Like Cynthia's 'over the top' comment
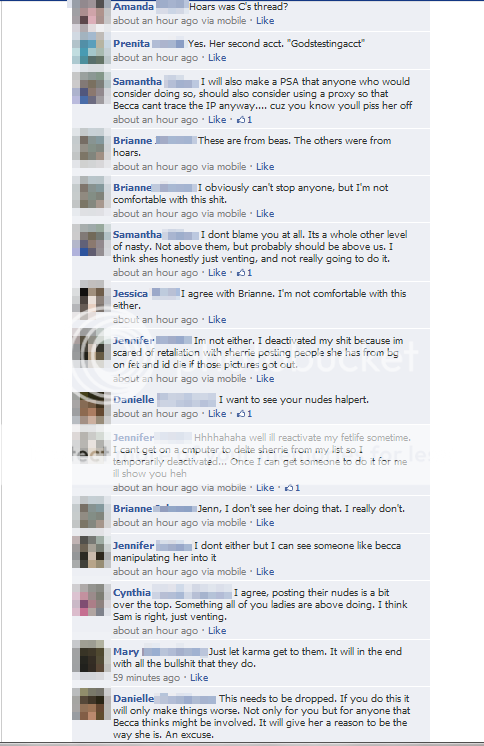The height and width of the screenshot is (746, 484). (217, 631)
